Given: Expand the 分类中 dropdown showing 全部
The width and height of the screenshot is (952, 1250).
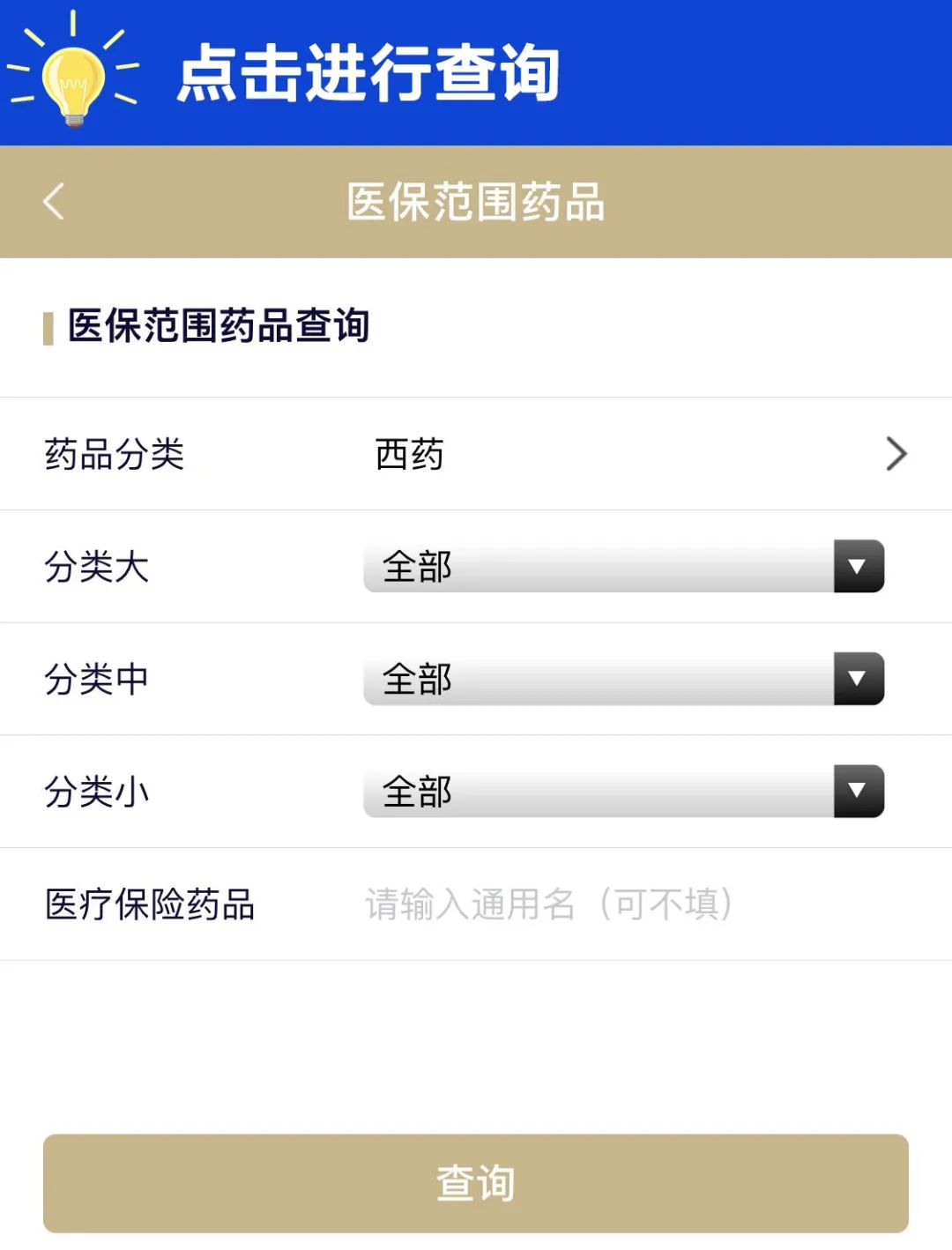Looking at the screenshot, I should click(599, 679).
